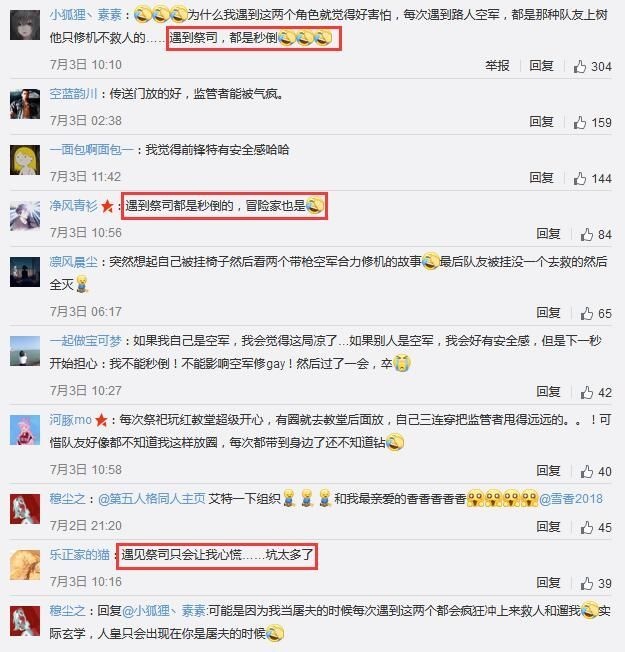Open 空蓝韵川's user profile name

(73, 94)
